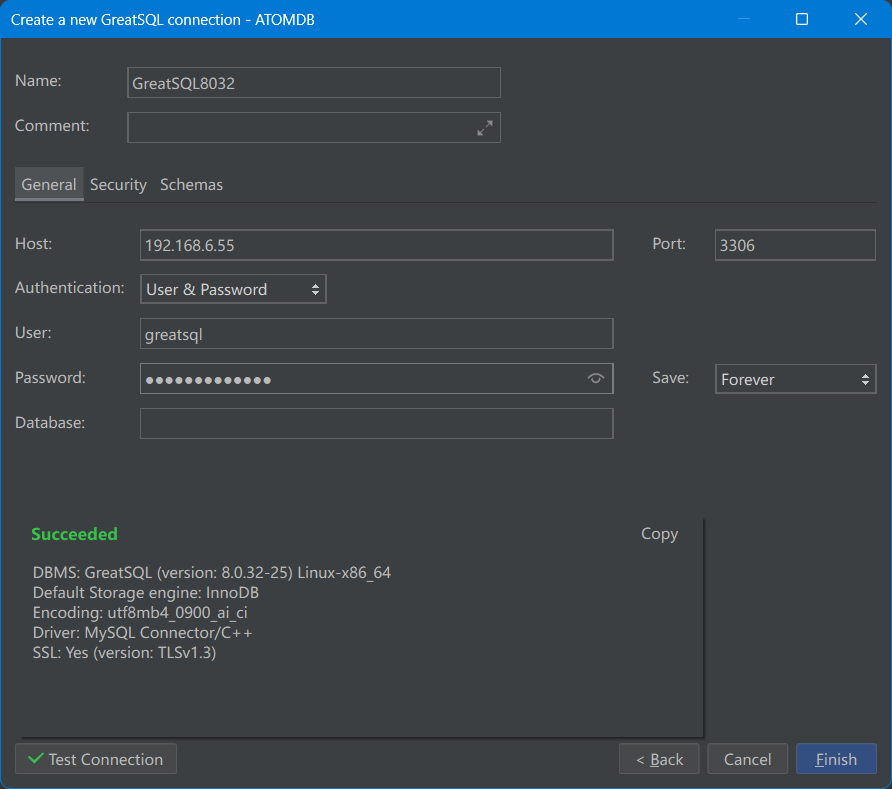This screenshot has width=892, height=789.
Task: Switch to the Schemas tab
Action: 191,185
